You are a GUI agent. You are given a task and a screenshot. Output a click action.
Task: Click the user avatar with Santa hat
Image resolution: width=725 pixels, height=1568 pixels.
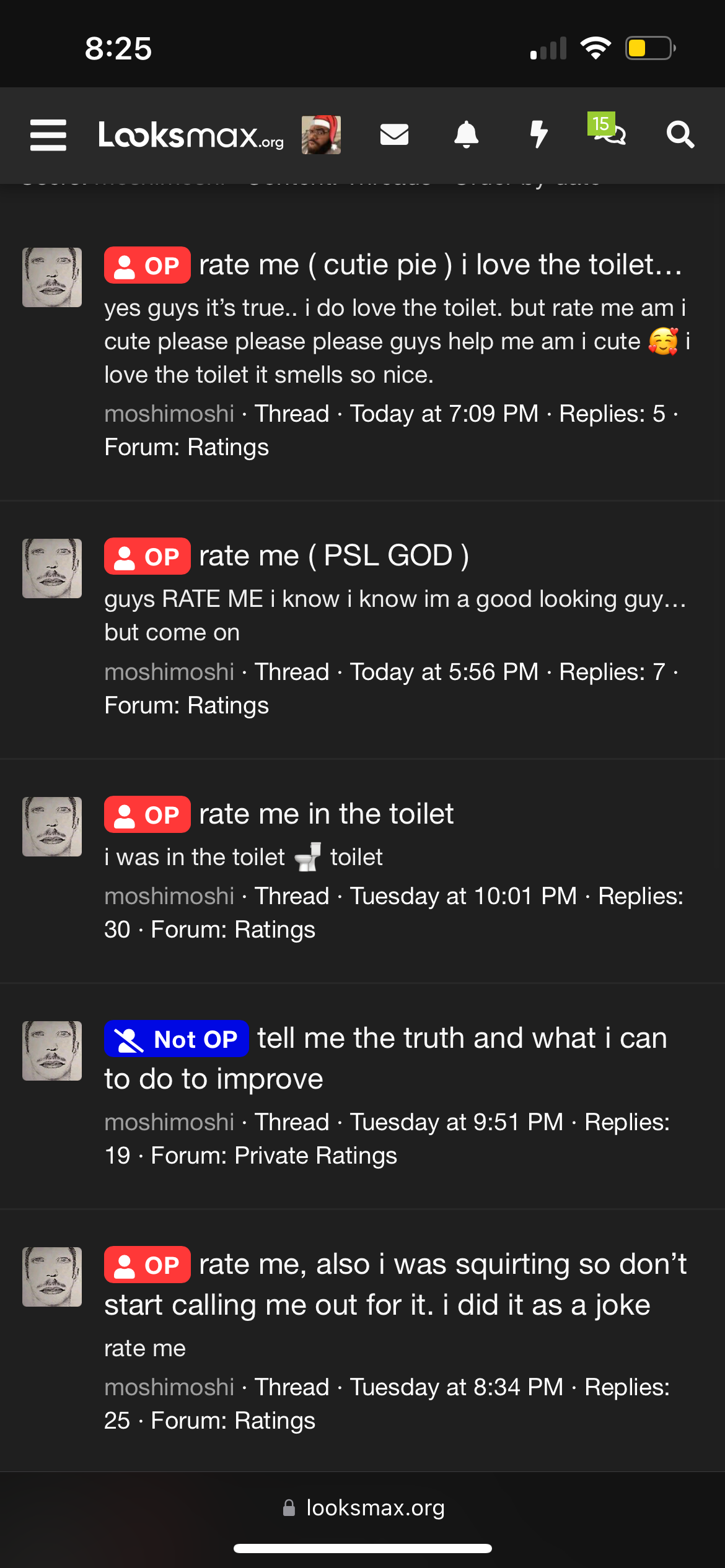(321, 134)
